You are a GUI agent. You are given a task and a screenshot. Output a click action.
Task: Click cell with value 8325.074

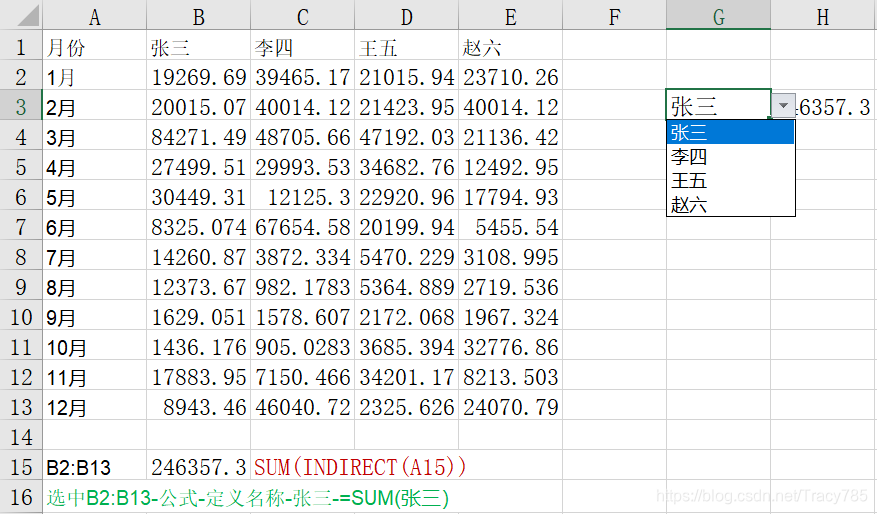coord(199,226)
